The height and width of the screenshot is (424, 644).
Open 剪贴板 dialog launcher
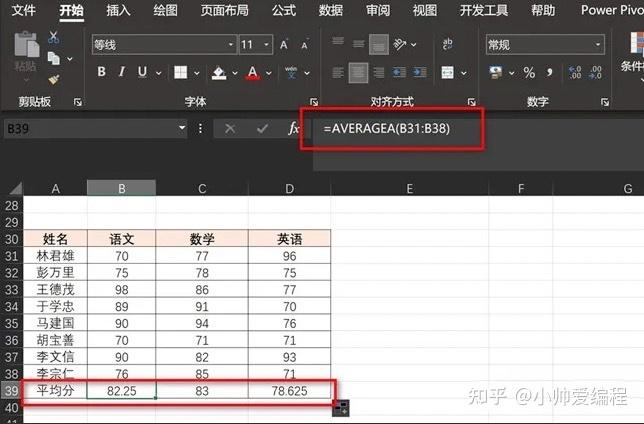78,102
